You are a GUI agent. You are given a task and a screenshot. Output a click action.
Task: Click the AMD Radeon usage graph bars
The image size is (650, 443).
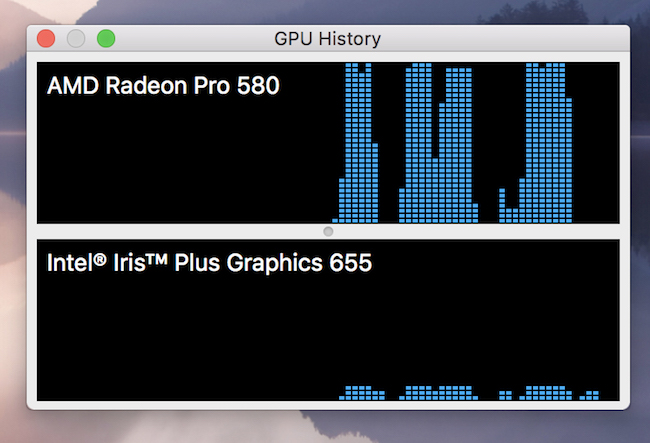453,143
